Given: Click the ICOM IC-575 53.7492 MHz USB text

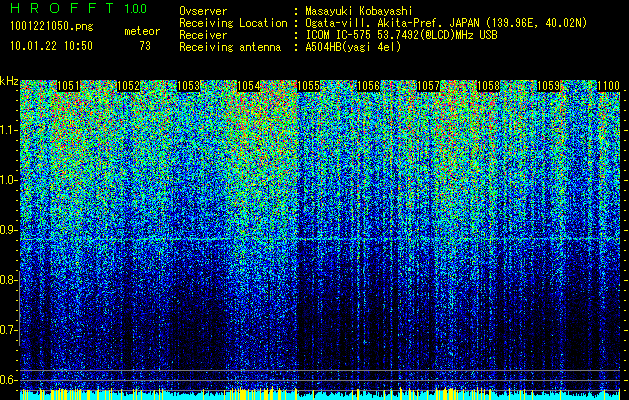Looking at the screenshot, I should tap(402, 35).
